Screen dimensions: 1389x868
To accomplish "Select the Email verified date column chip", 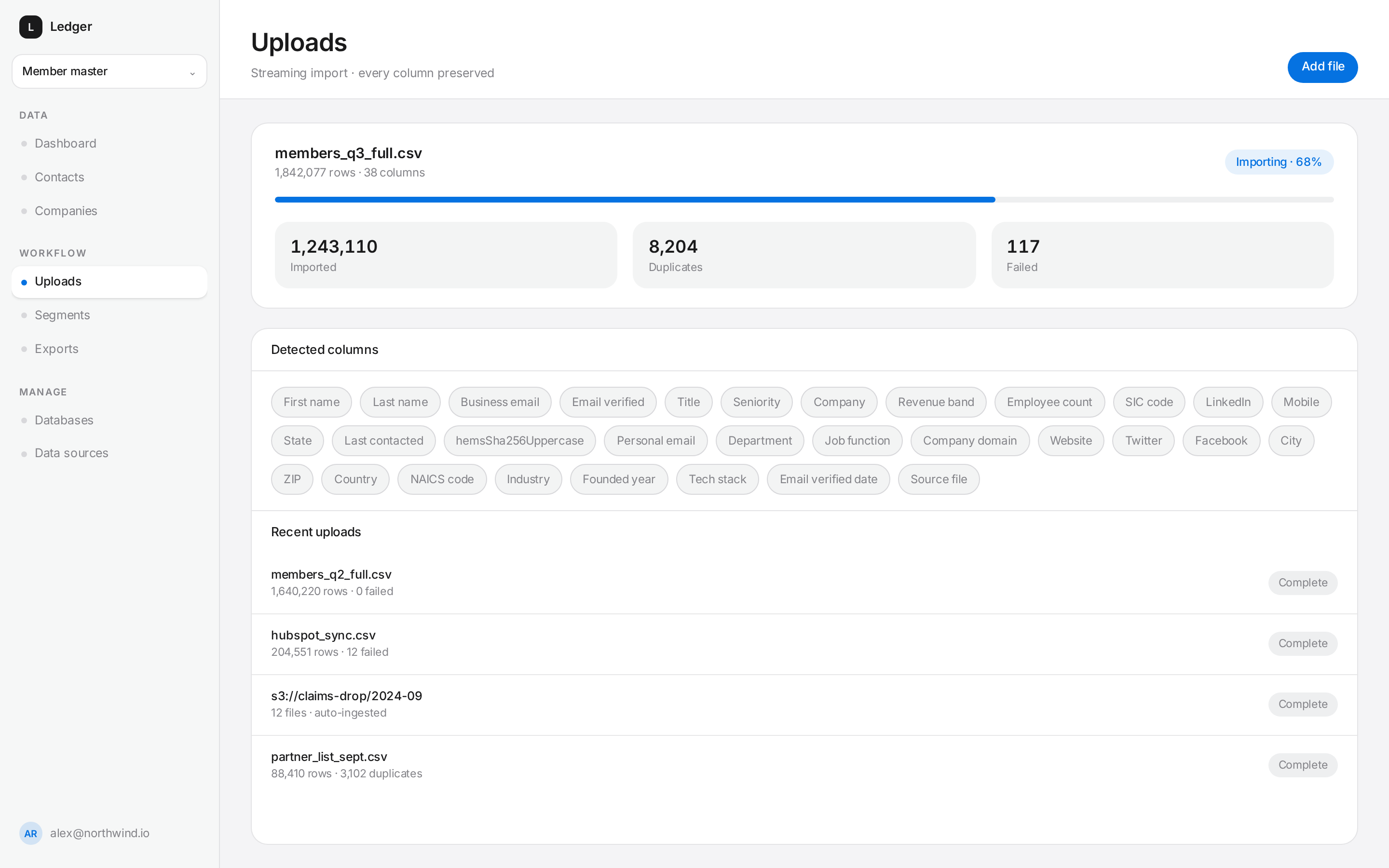I will (x=828, y=479).
